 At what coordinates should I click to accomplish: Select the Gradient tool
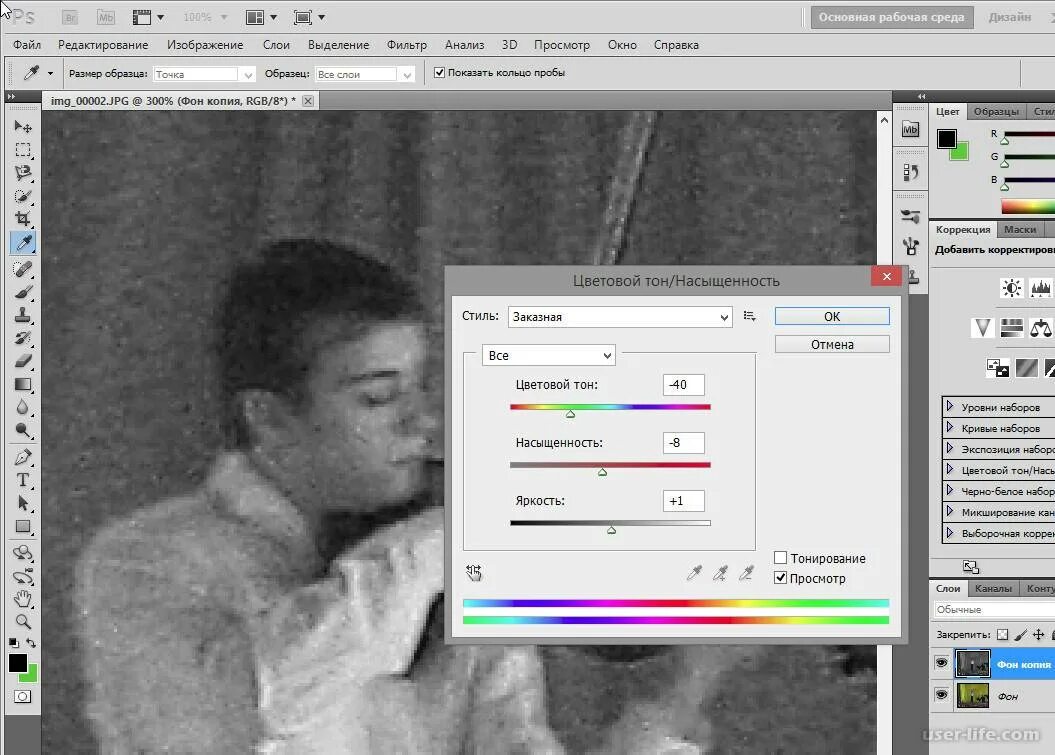tap(23, 384)
